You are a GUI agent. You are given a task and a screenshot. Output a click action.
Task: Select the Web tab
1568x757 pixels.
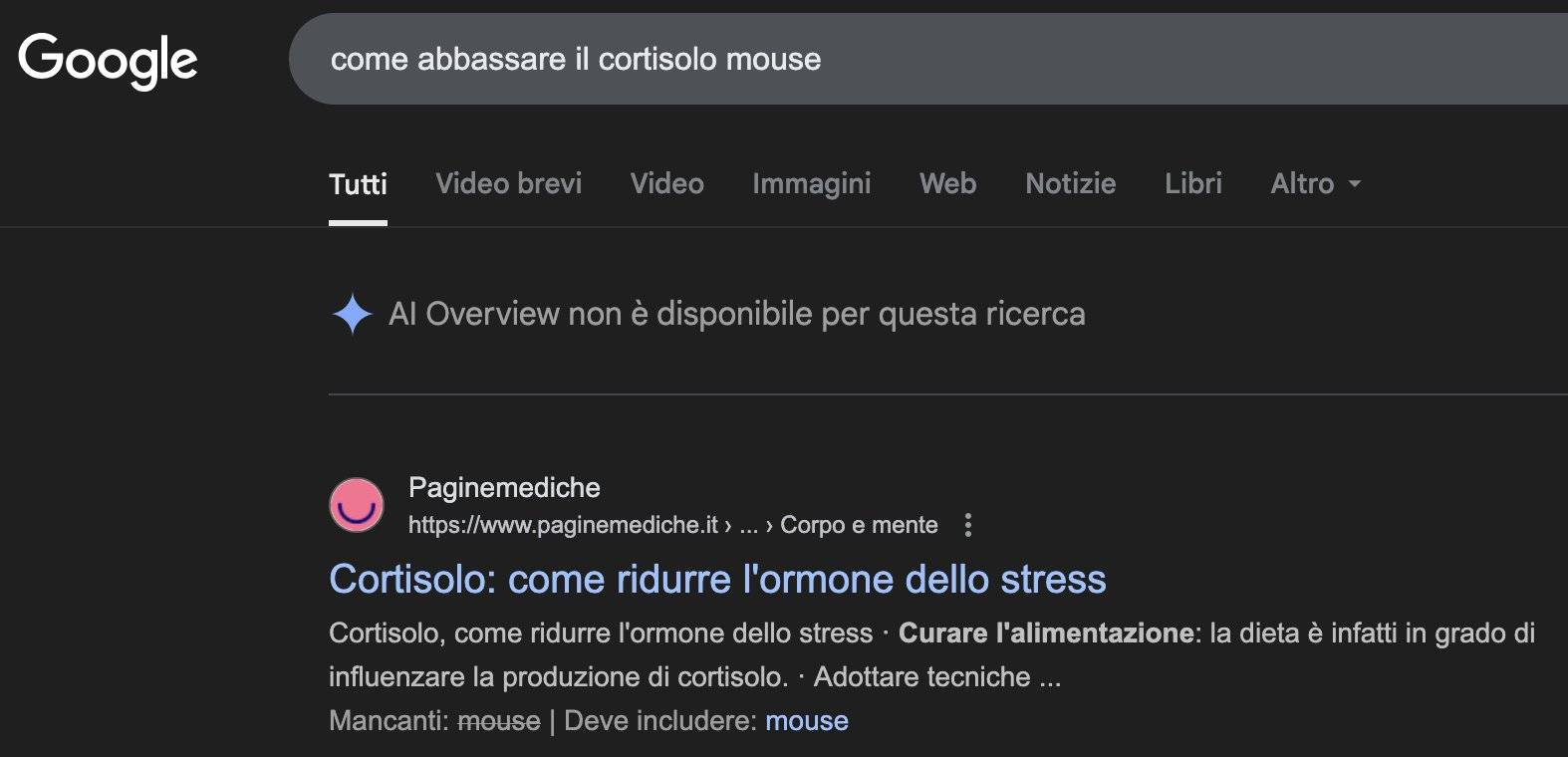tap(947, 184)
